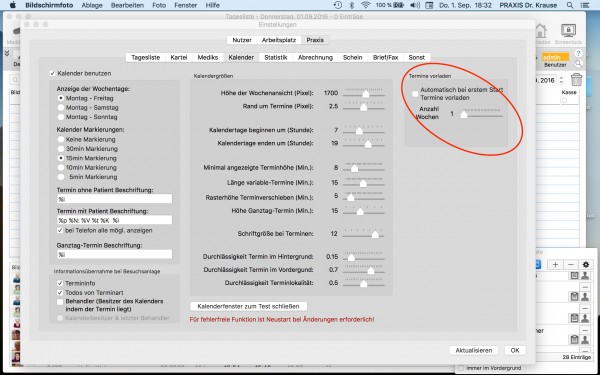Choose 10min Markierung radio button
Image resolution: width=600 pixels, height=375 pixels.
pyautogui.click(x=60, y=167)
